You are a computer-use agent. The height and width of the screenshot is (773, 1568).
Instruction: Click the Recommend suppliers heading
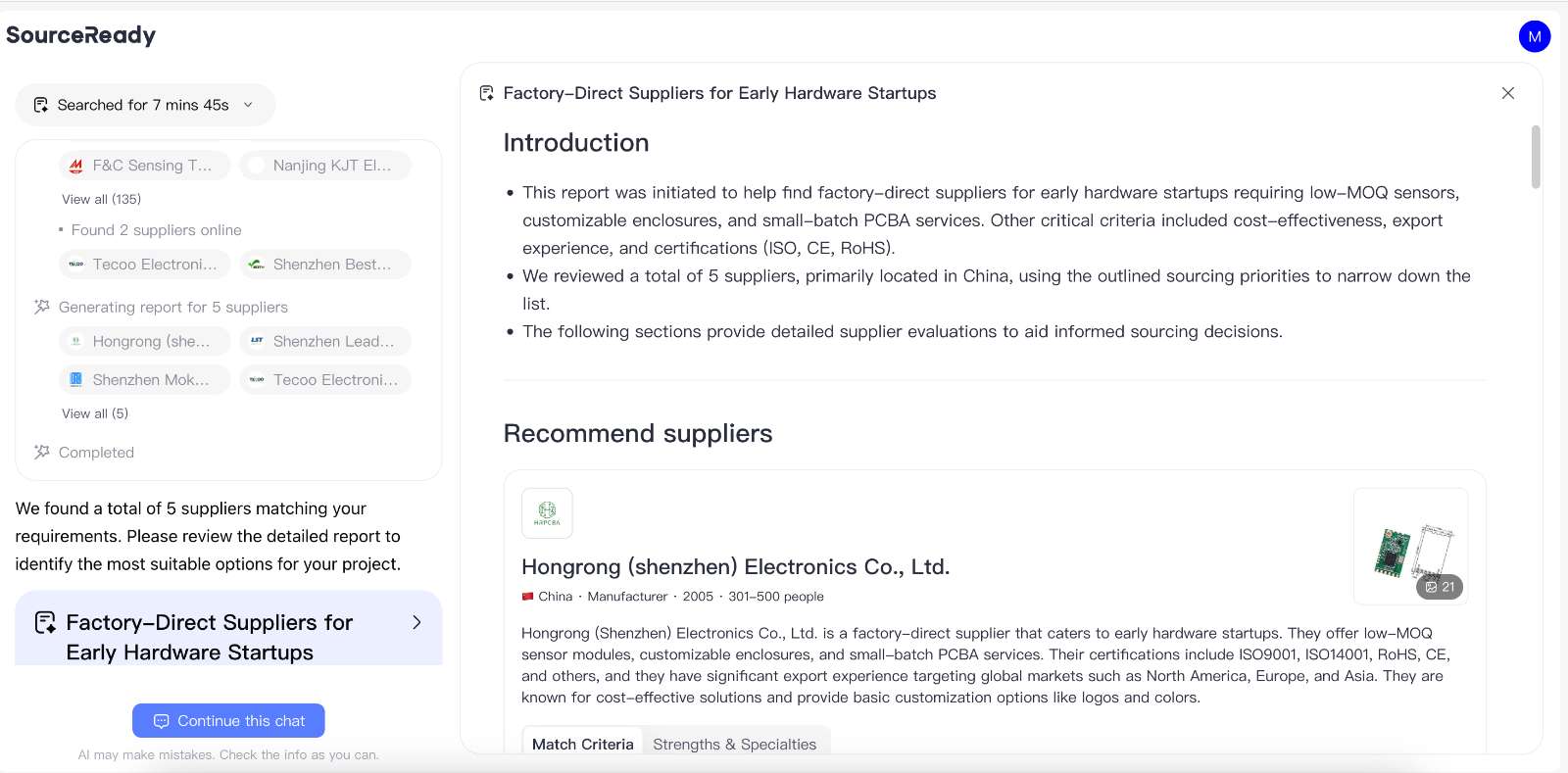(x=638, y=433)
